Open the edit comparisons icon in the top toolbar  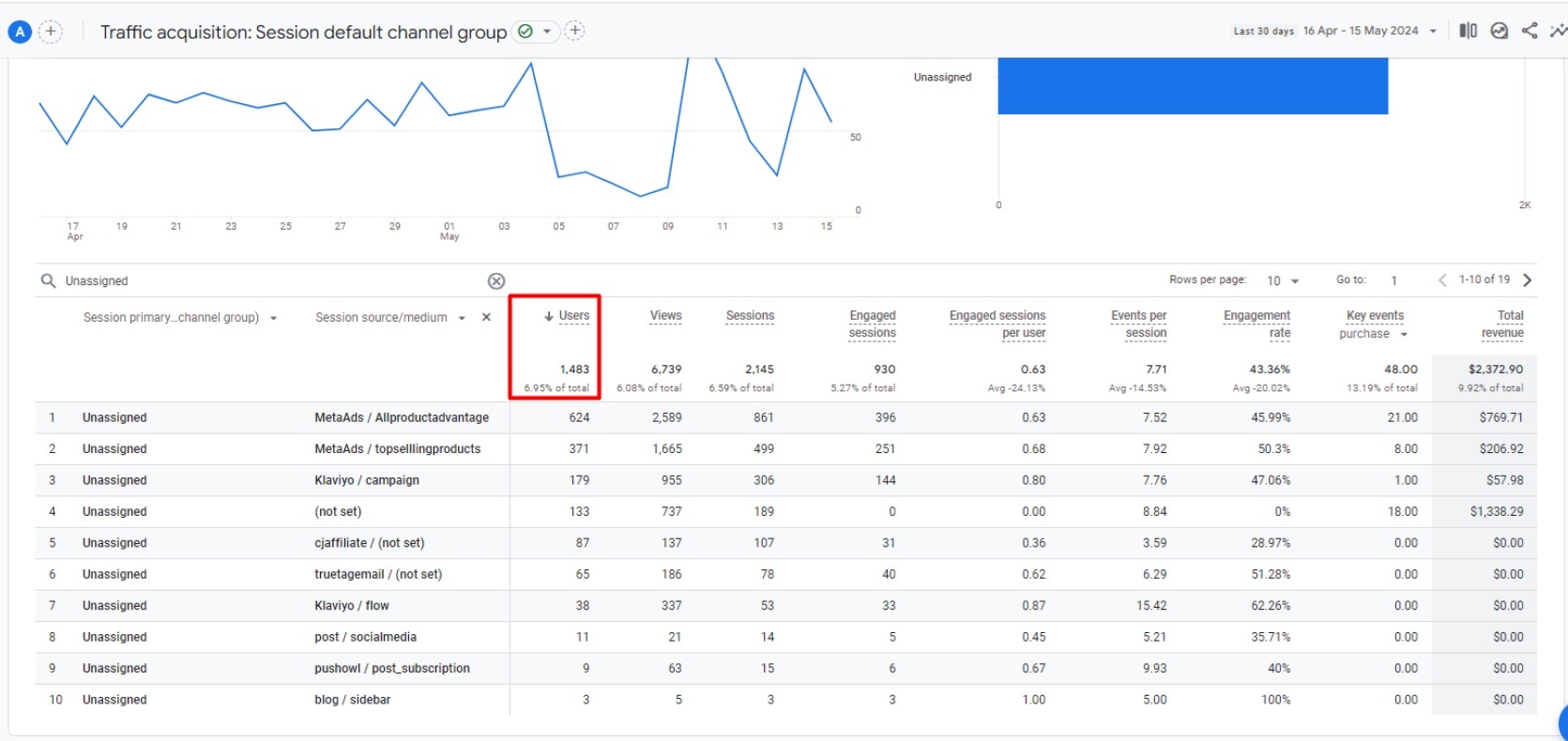(1469, 31)
